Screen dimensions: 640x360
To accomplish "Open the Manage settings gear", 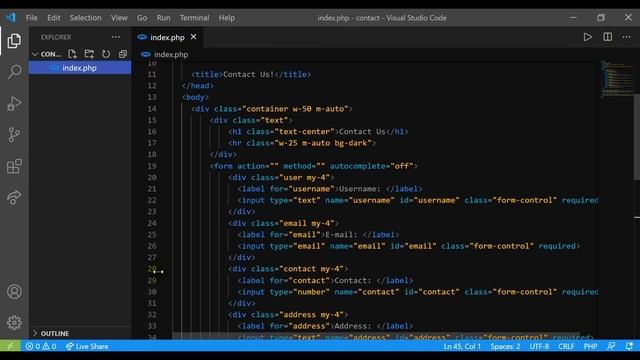I will 14,323.
